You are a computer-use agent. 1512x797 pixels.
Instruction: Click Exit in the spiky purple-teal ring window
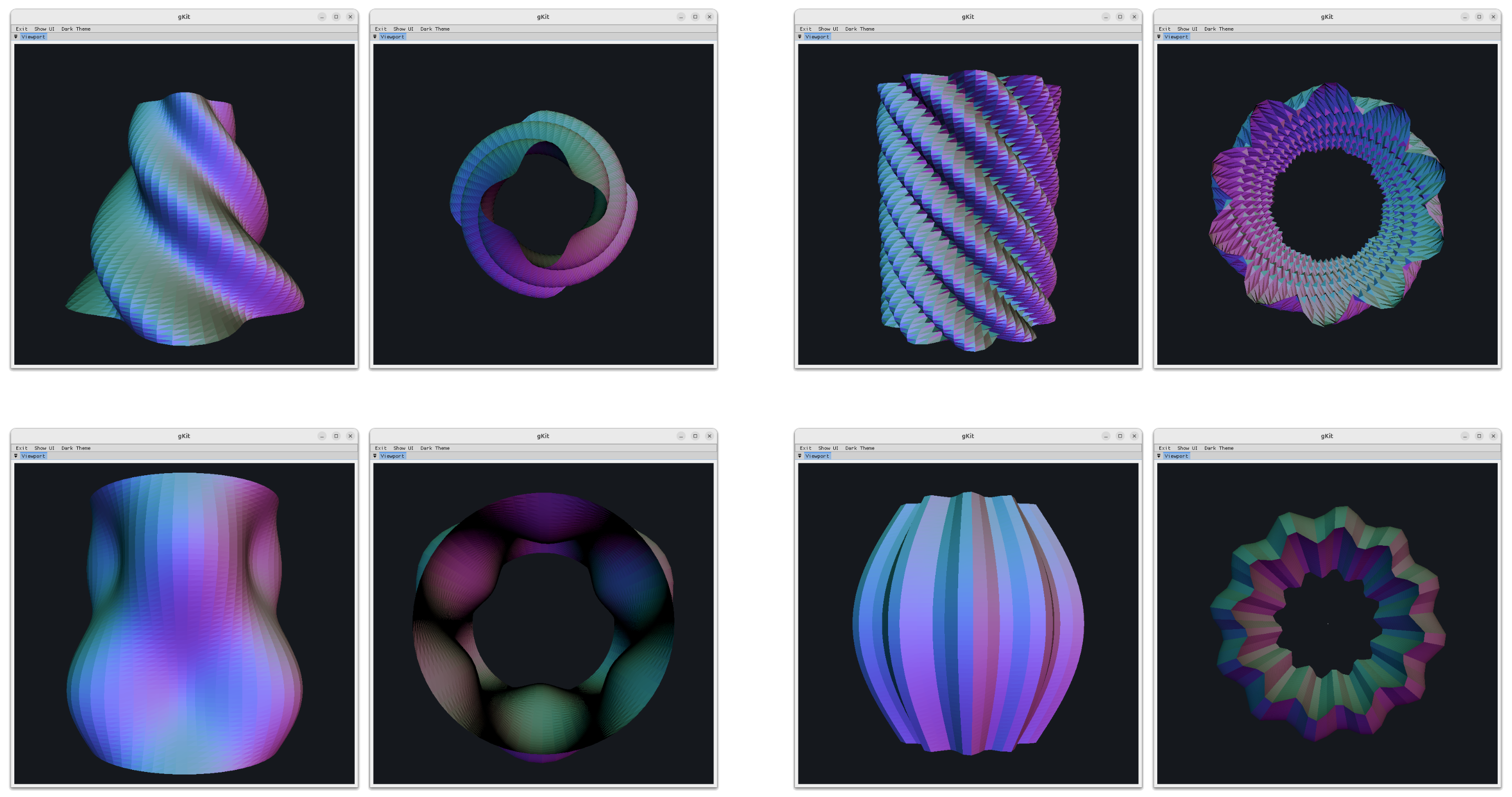(1165, 29)
